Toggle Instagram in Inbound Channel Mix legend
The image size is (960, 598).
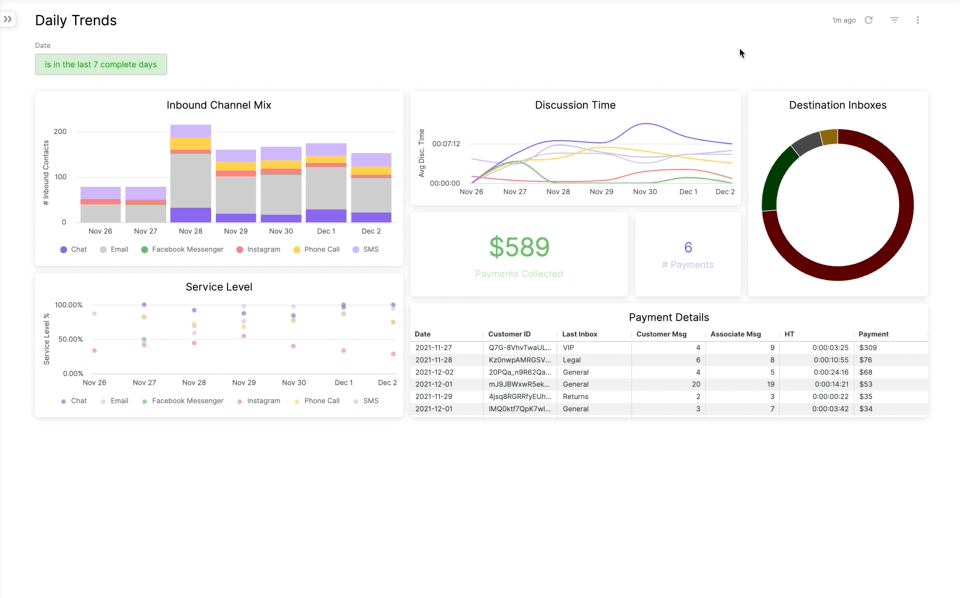pos(258,250)
